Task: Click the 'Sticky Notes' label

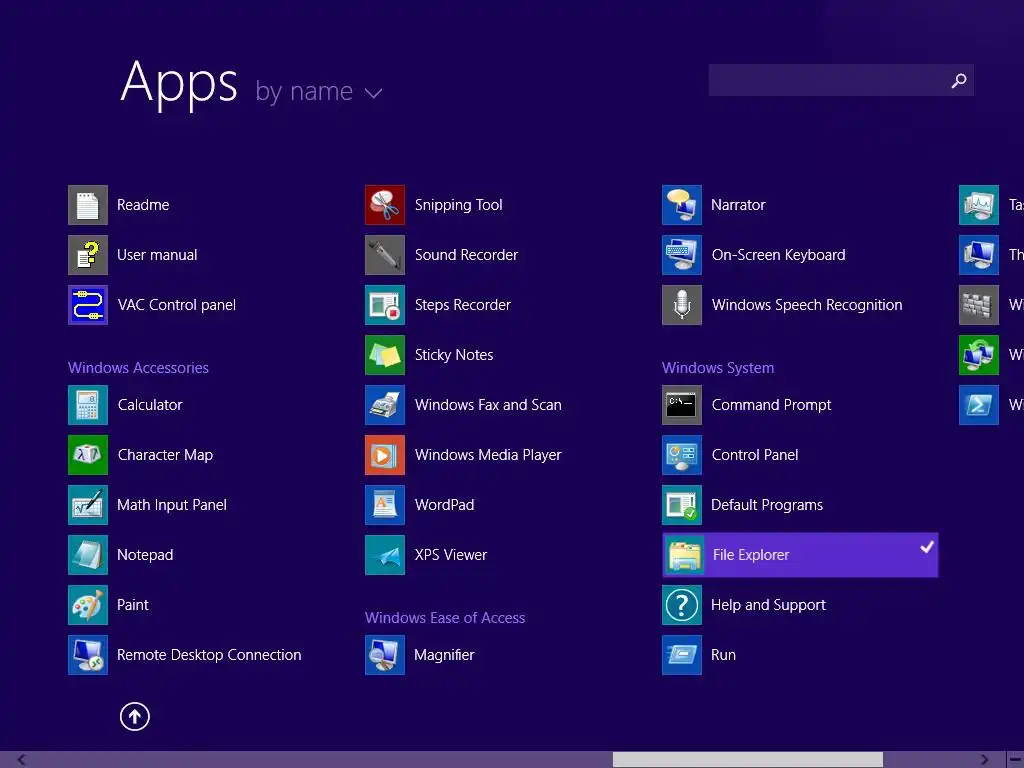Action: point(454,355)
